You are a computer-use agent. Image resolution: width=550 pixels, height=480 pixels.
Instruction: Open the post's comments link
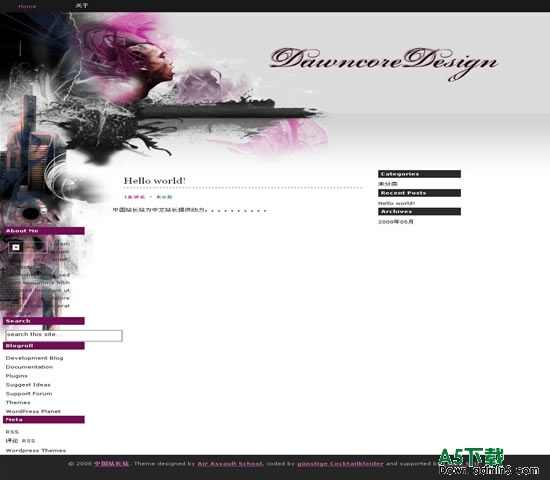(x=134, y=197)
